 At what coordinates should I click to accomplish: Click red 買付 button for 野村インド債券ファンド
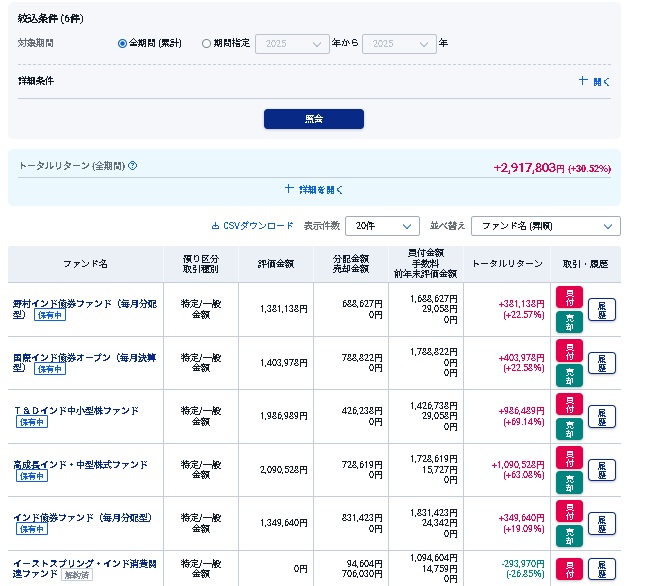click(x=569, y=297)
